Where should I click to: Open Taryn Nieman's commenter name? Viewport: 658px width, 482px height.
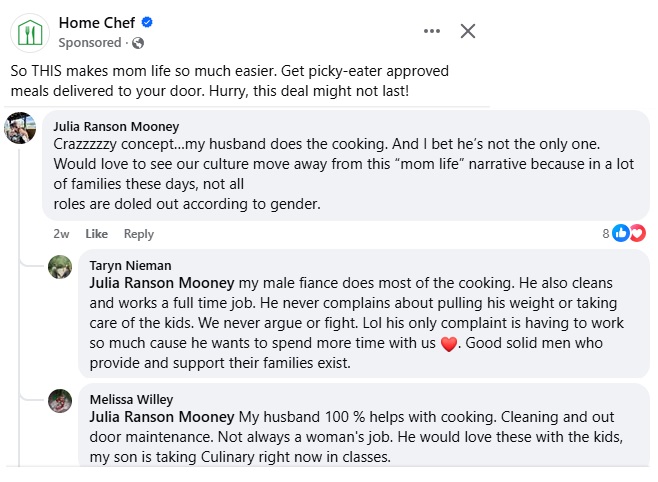130,265
